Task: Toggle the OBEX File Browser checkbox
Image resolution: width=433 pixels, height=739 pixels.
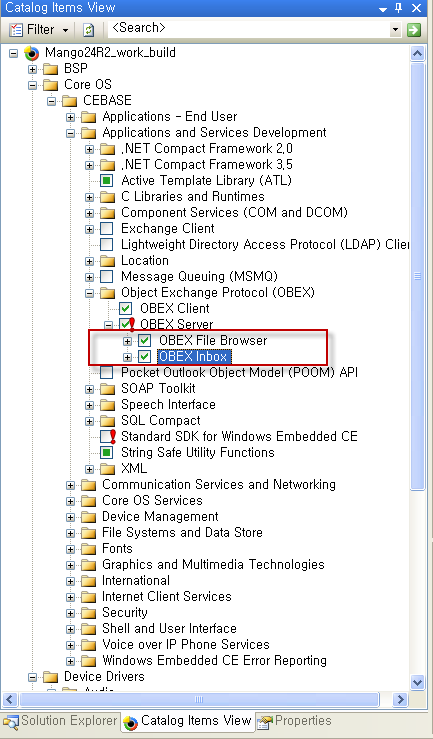Action: [145, 340]
